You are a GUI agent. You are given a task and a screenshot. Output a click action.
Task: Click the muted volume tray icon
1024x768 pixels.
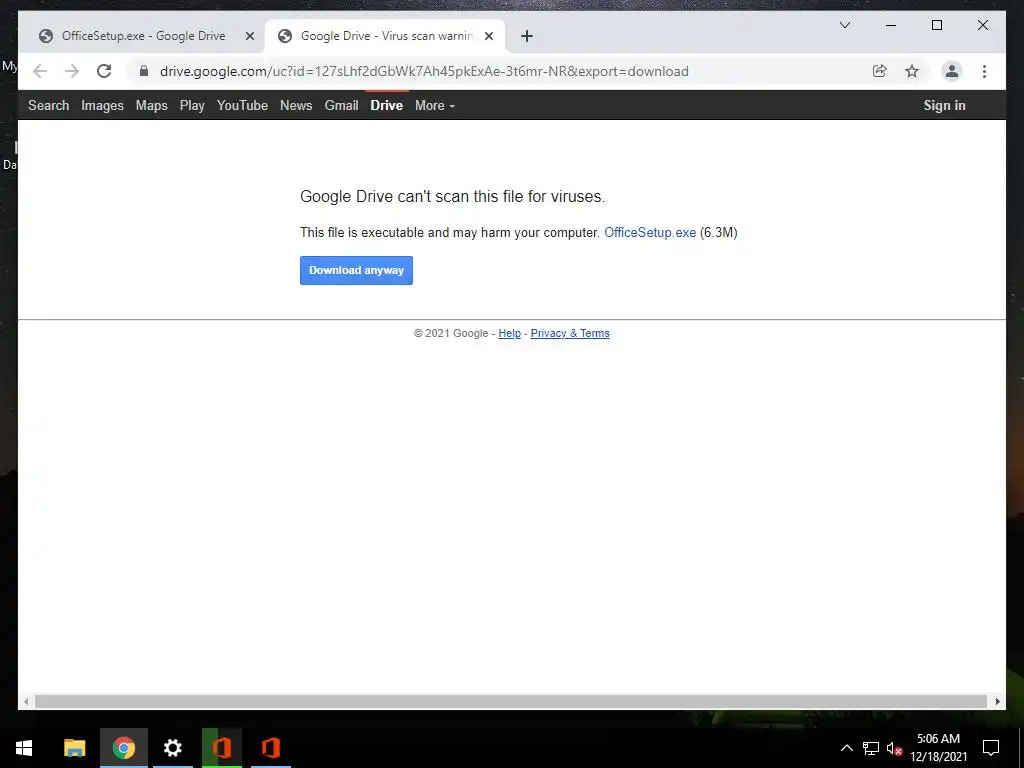click(894, 748)
